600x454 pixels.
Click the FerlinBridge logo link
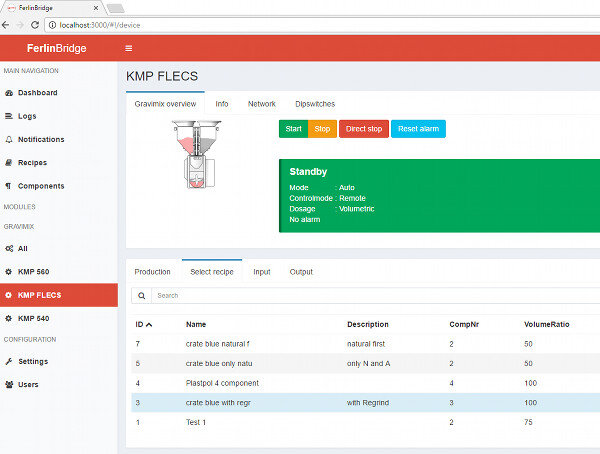57,49
